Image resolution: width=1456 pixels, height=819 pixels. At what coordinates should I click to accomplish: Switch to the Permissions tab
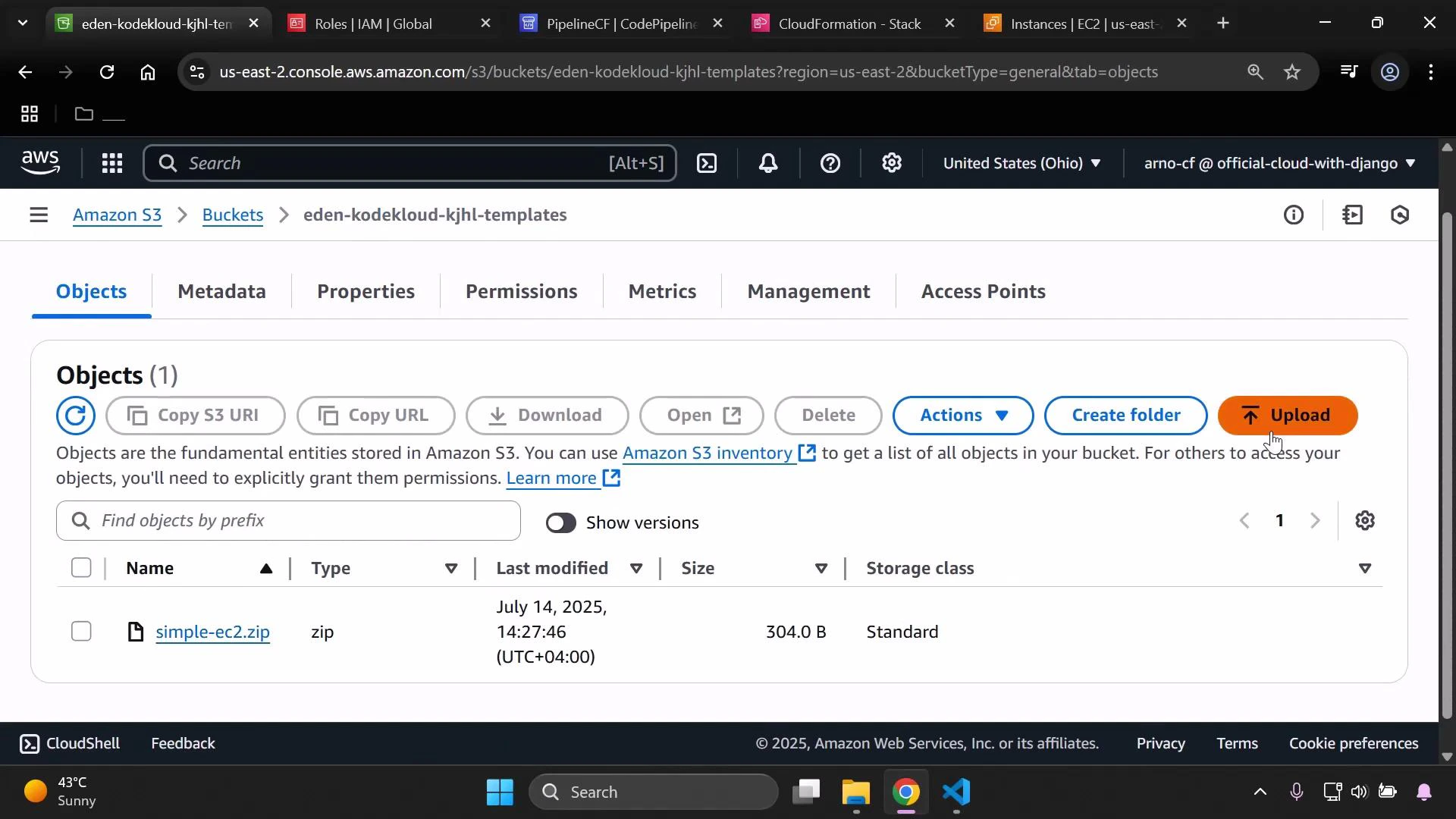522,291
